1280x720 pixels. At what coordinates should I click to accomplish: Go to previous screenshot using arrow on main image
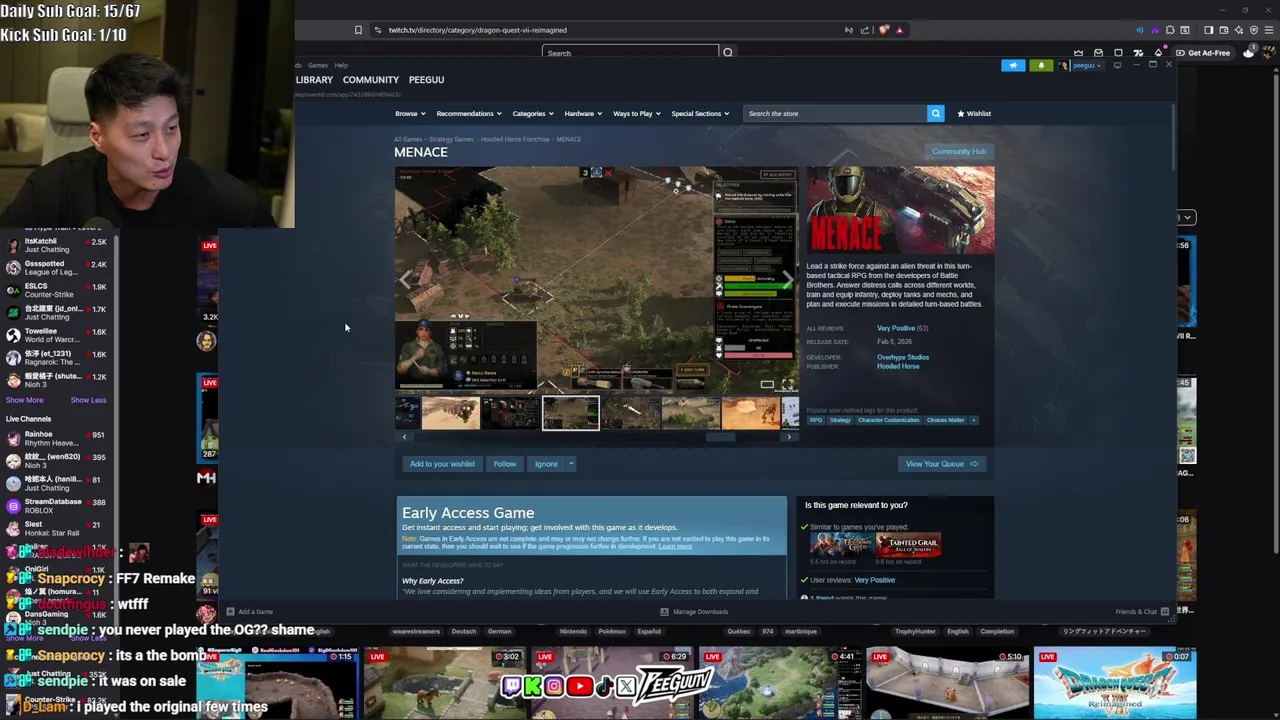[406, 280]
